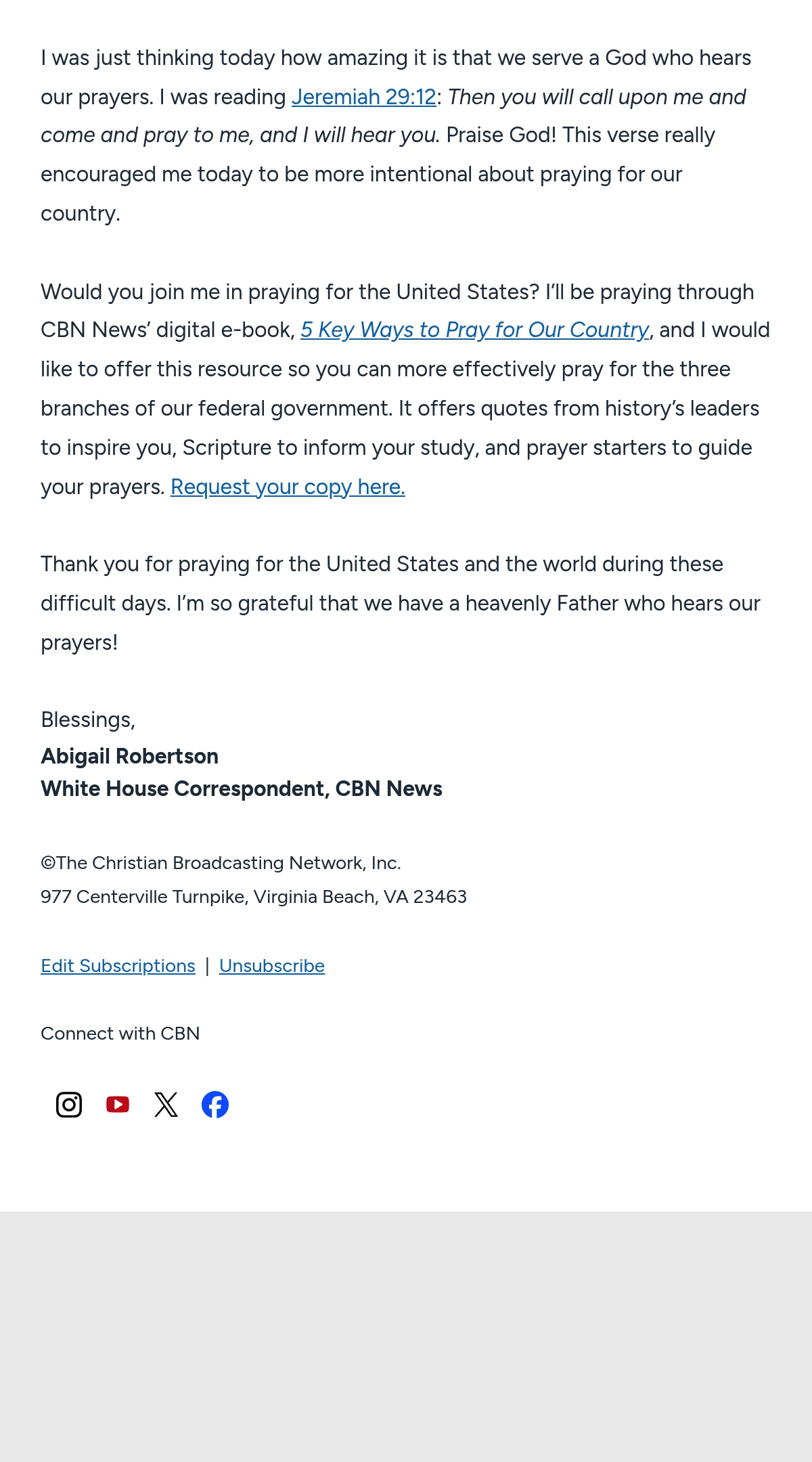Click the italic verse Then you will call
Screen dimensions: 812x1462
(394, 116)
